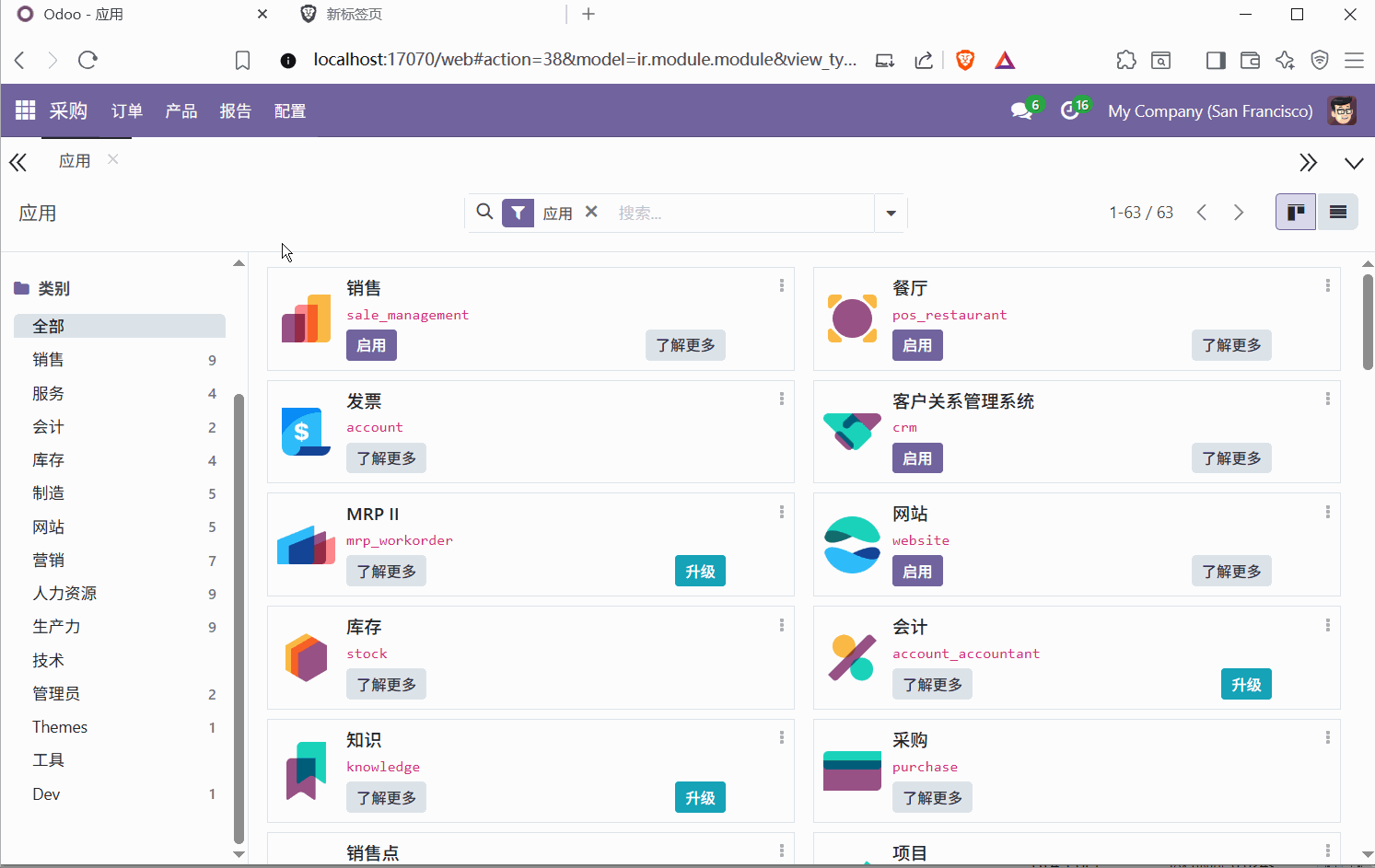Click the 采购 app title in navbar
This screenshot has height=868, width=1375.
click(x=68, y=111)
